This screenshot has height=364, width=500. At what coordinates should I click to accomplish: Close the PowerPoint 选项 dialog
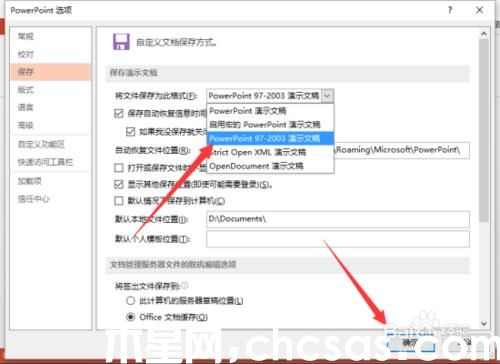coord(479,10)
